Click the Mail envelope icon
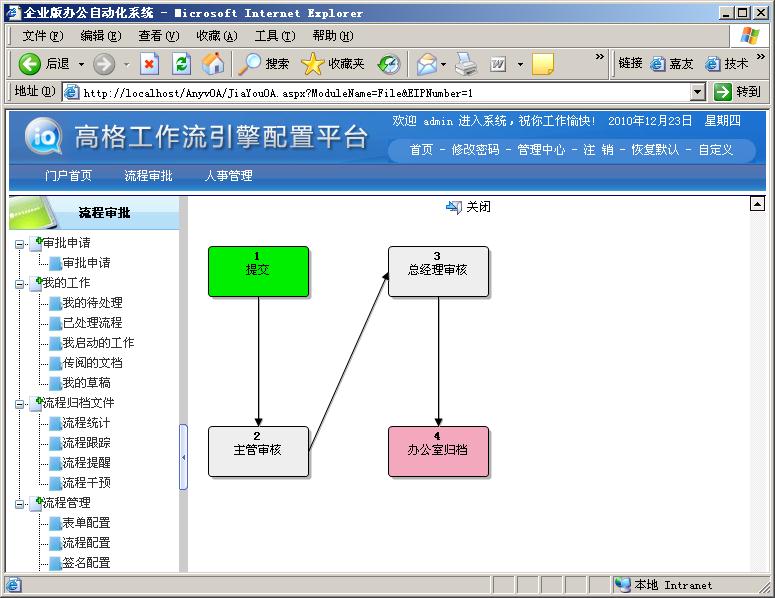This screenshot has width=775, height=598. pyautogui.click(x=427, y=64)
